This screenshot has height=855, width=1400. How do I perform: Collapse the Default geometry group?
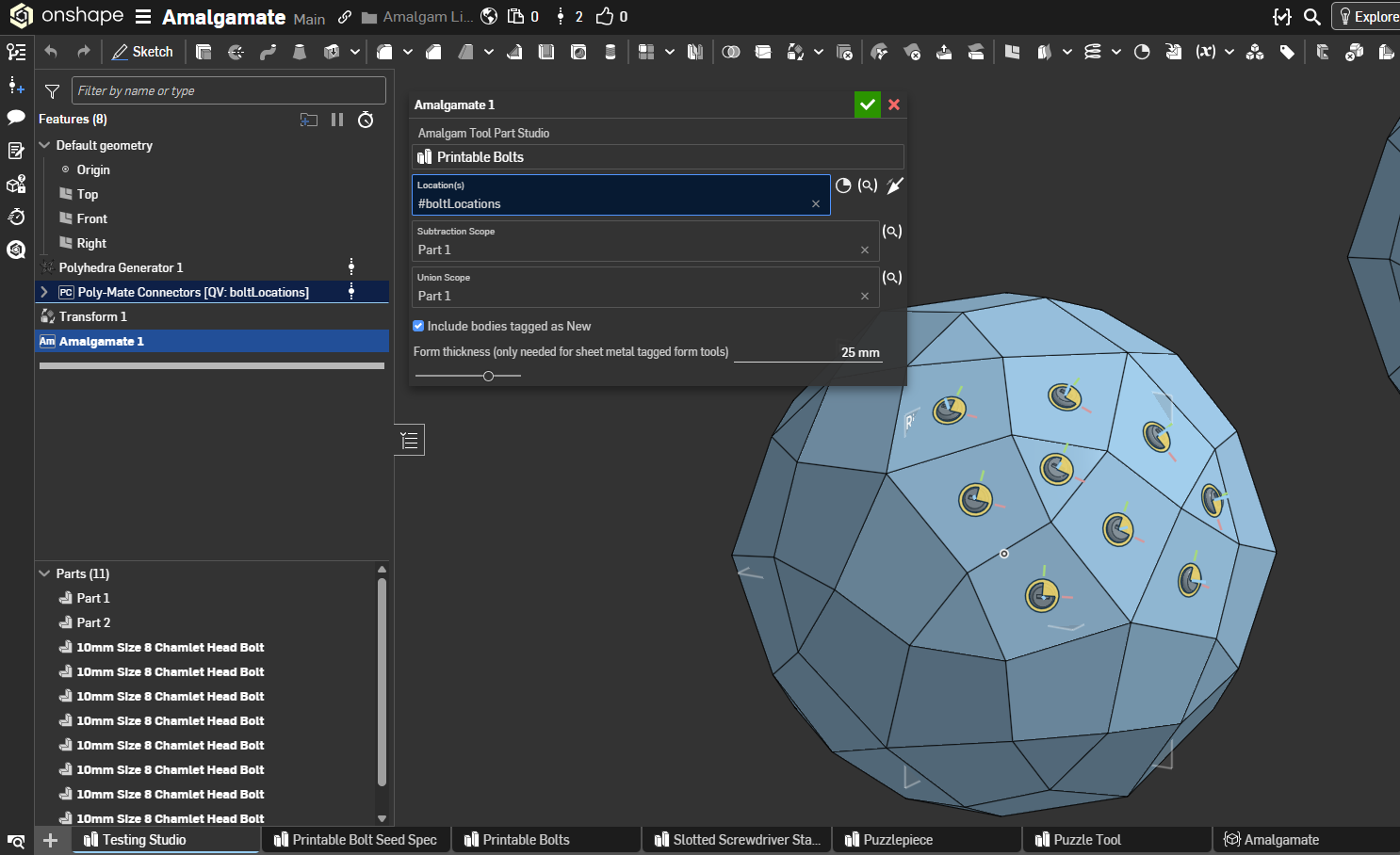[44, 145]
